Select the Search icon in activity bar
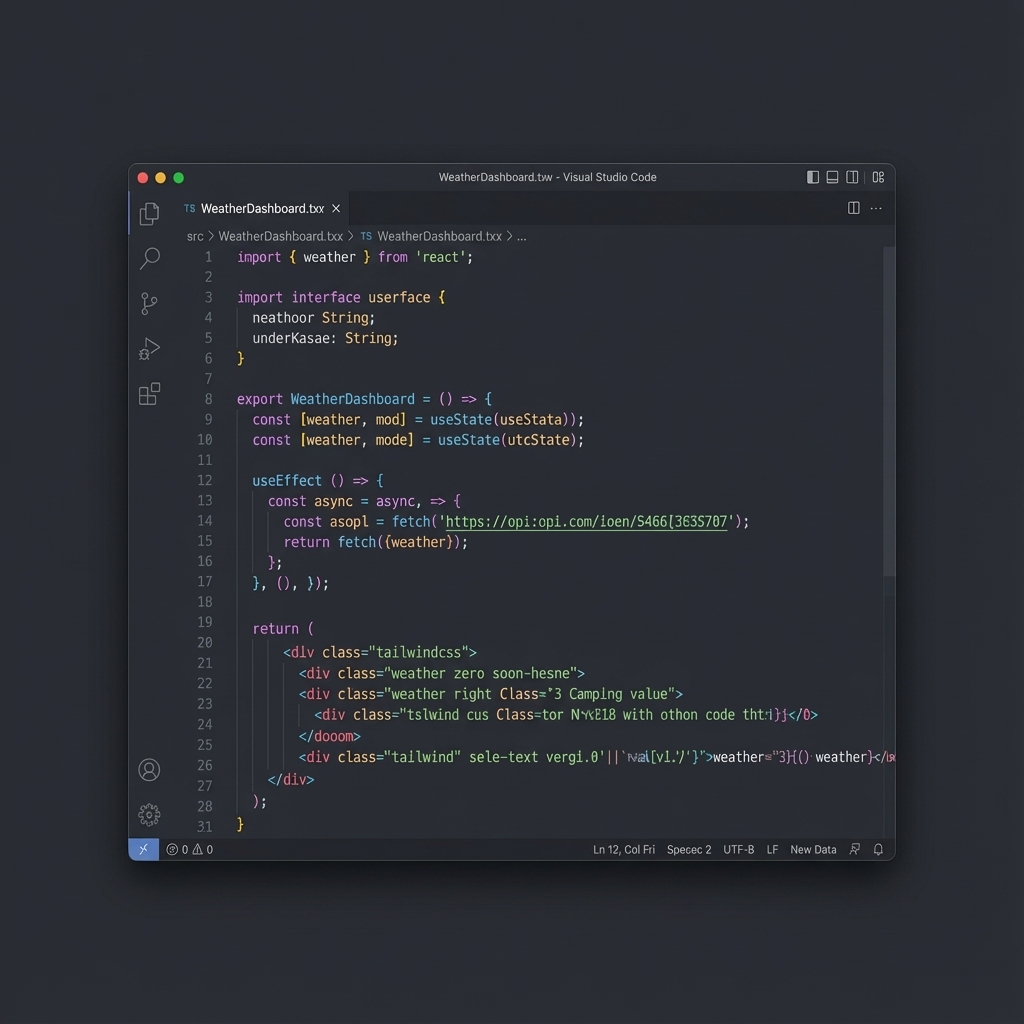This screenshot has height=1024, width=1024. 149,258
